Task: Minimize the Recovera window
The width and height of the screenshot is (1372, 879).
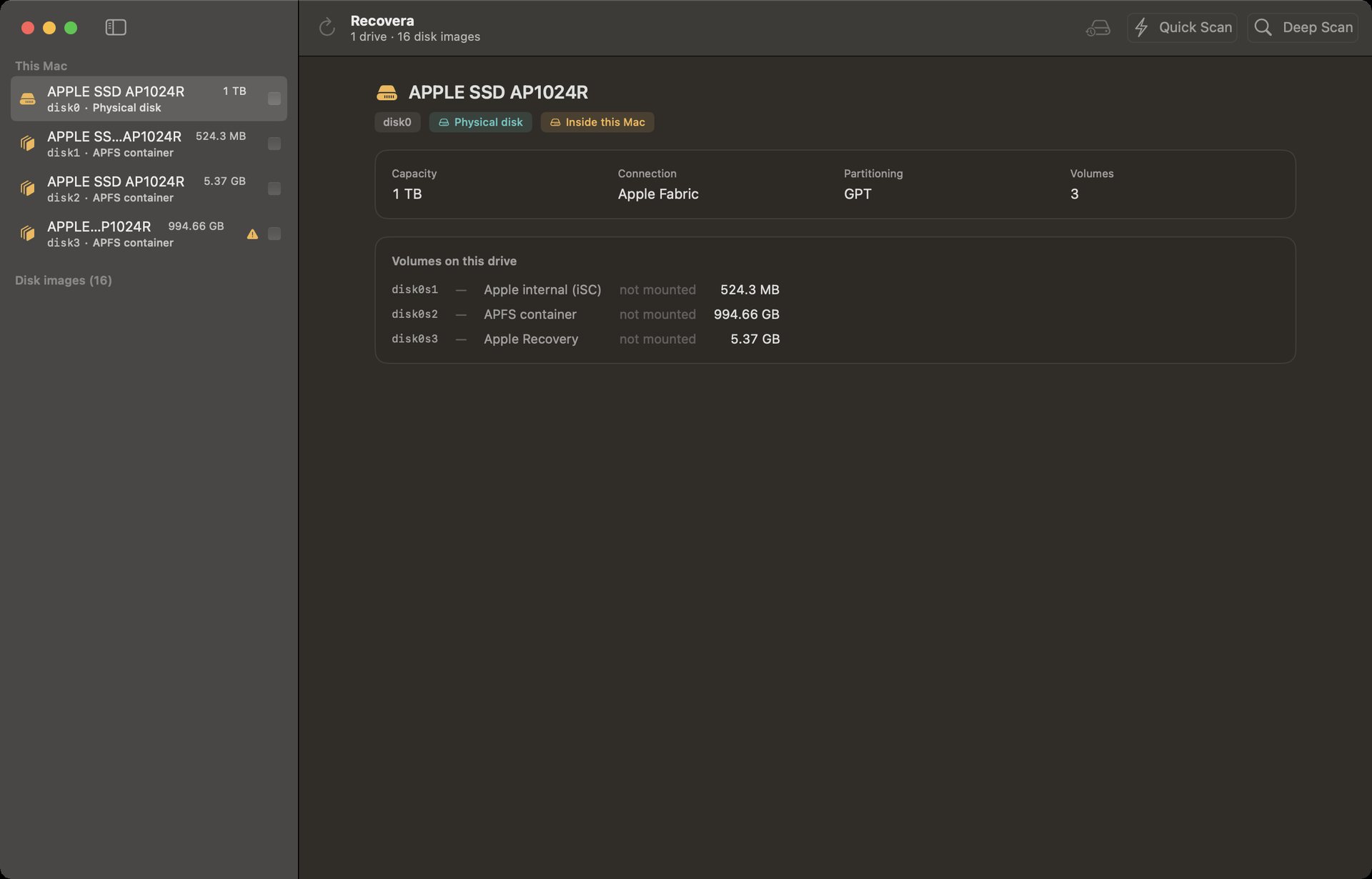Action: (x=49, y=28)
